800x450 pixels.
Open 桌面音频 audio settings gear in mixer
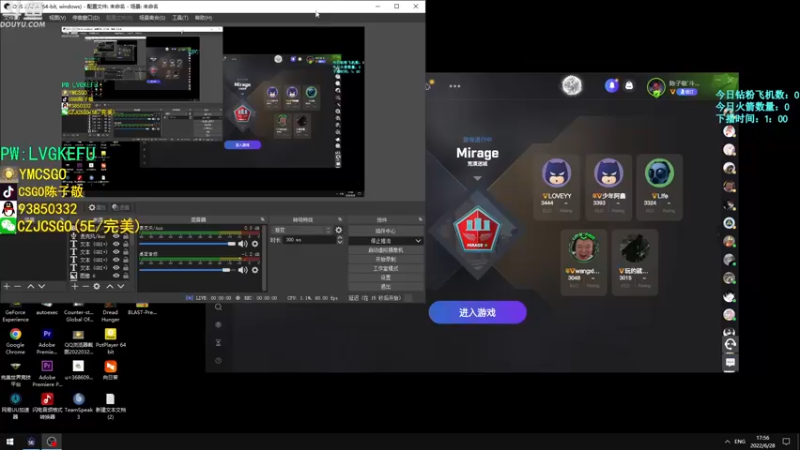pos(255,270)
